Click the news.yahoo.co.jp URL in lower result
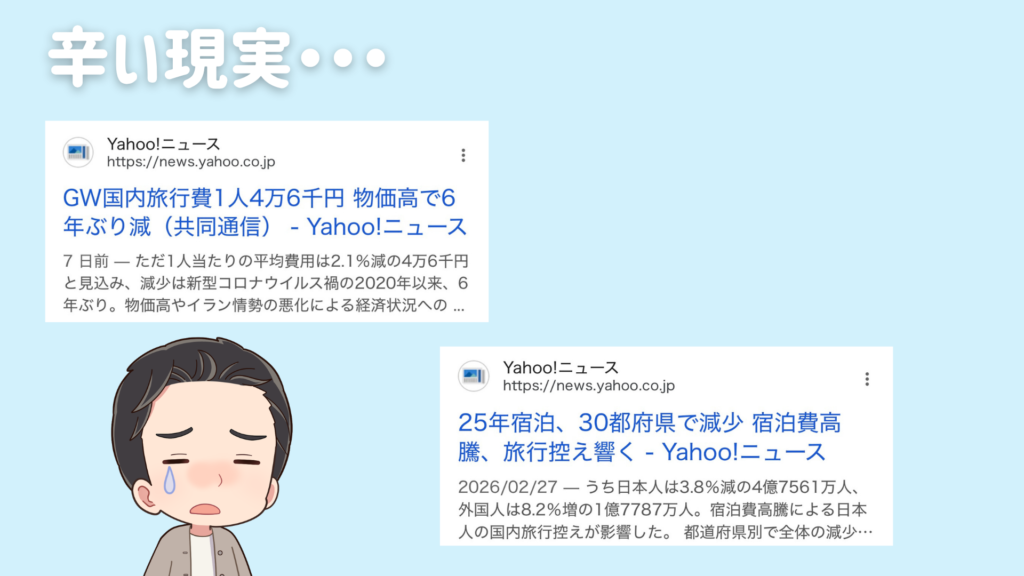 coord(588,385)
